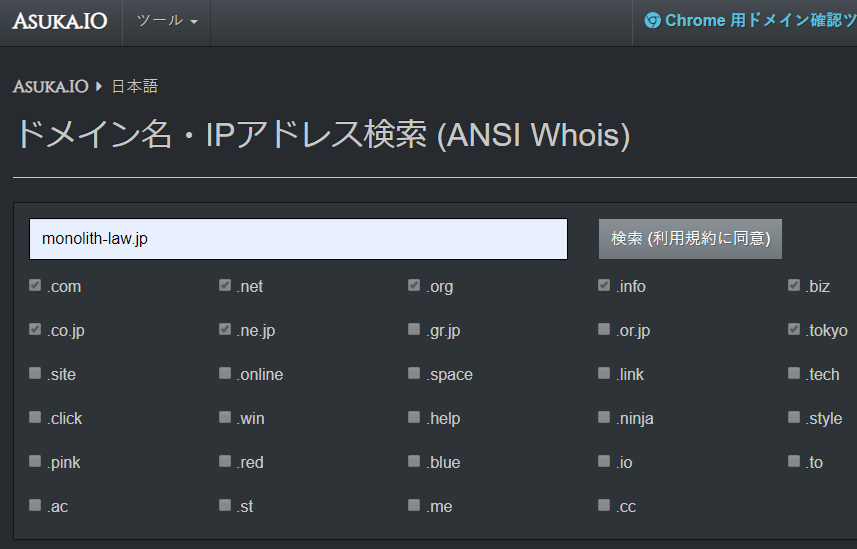Click the ASUKA.IO logo in navbar
The image size is (857, 549).
(x=60, y=21)
